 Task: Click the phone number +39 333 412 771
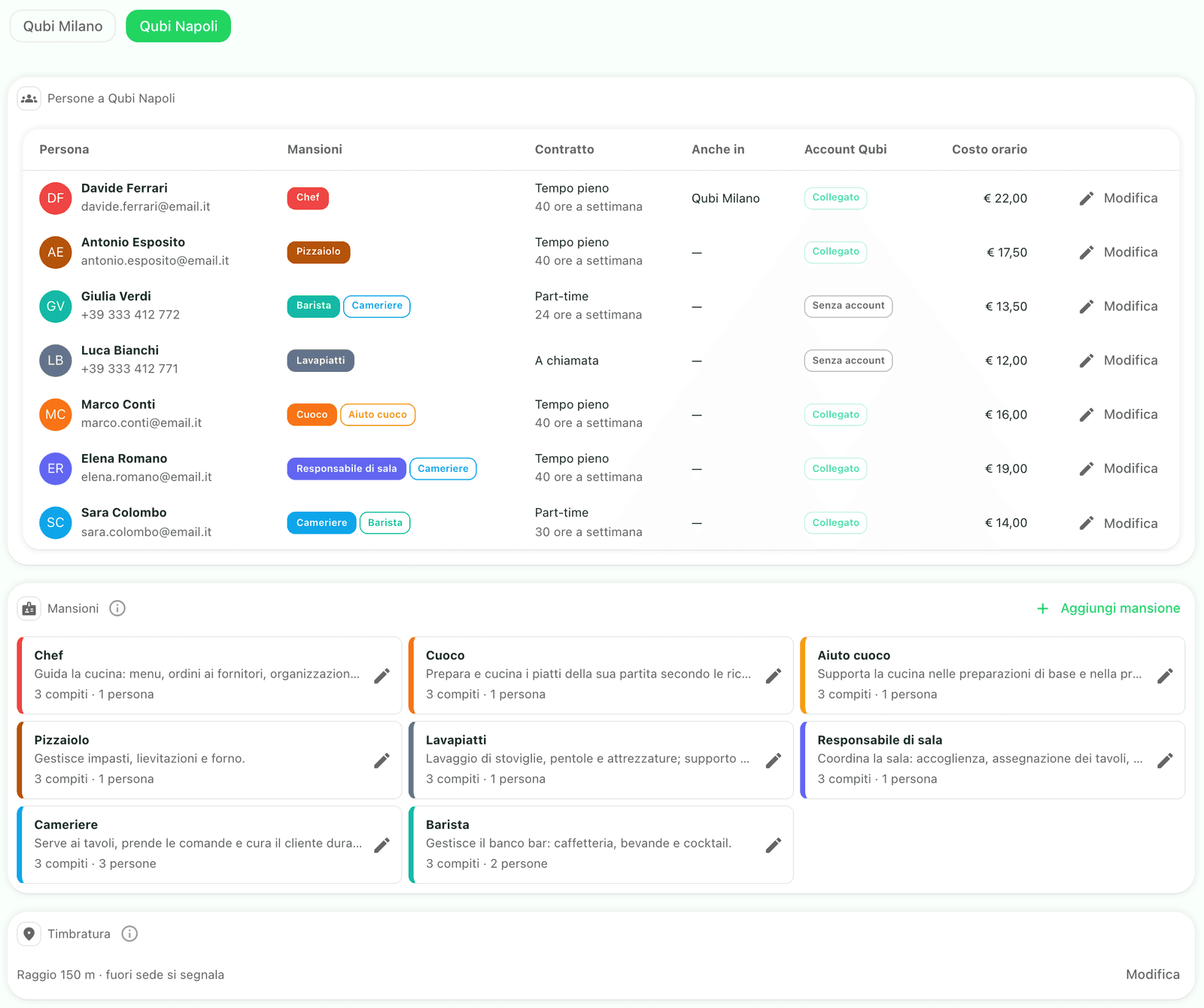129,370
